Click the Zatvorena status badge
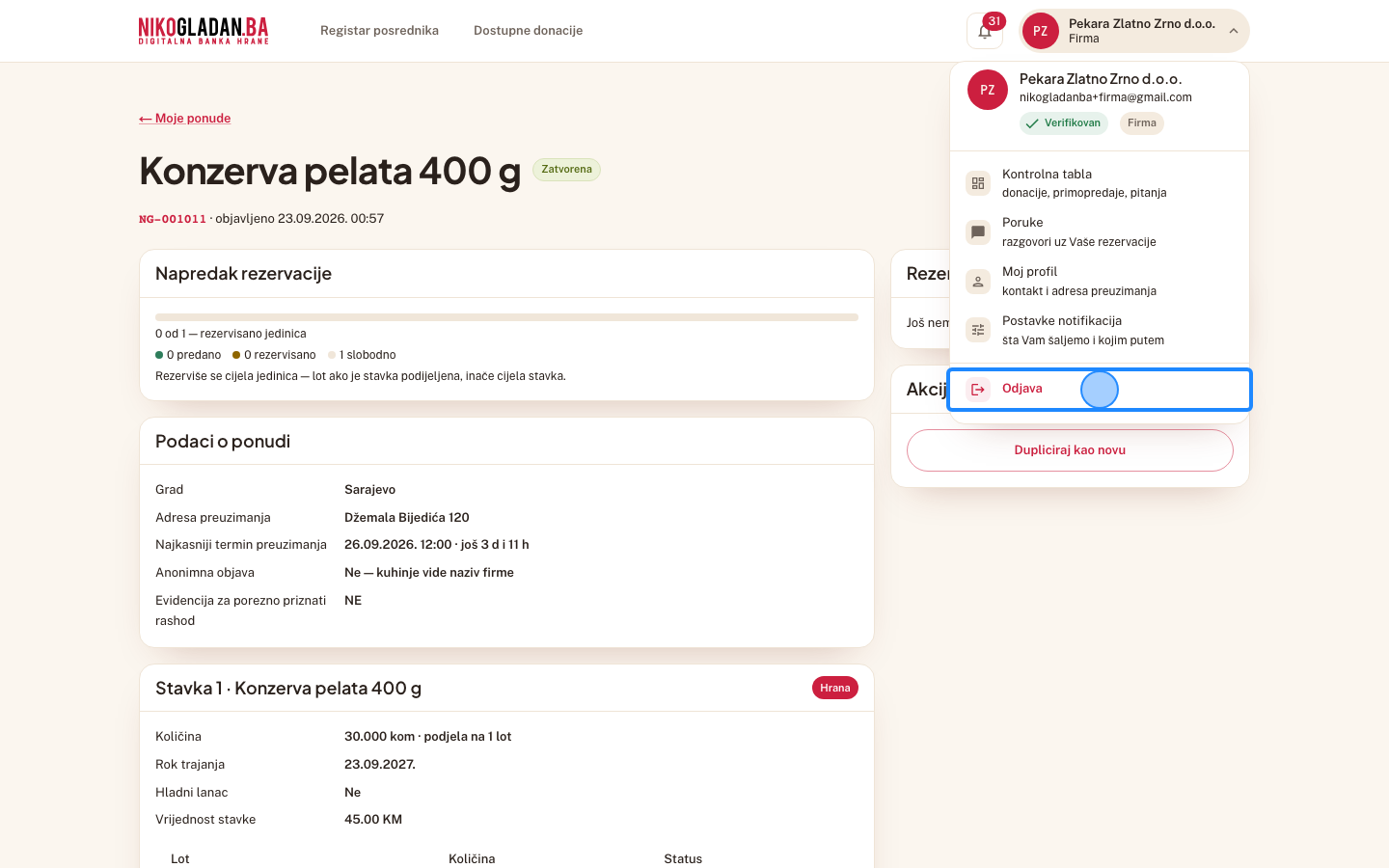1389x868 pixels. (x=566, y=170)
